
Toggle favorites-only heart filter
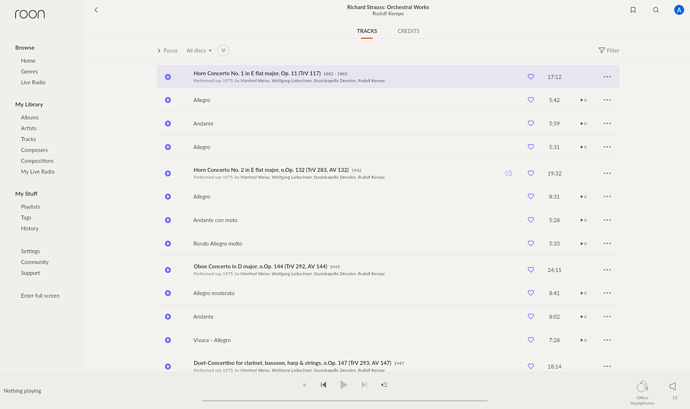pyautogui.click(x=223, y=51)
